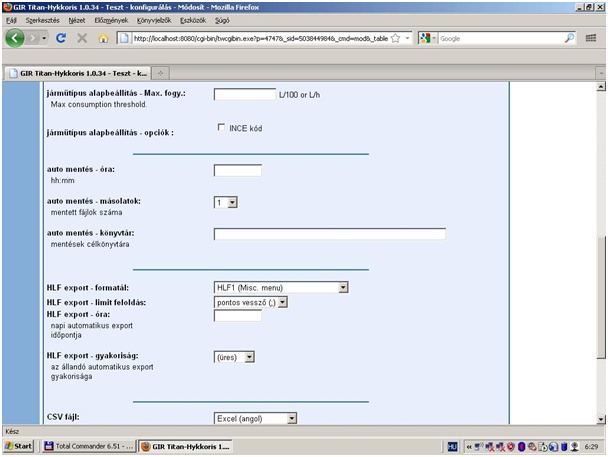Open the auto mentés - másolatok dropdown

(x=226, y=202)
